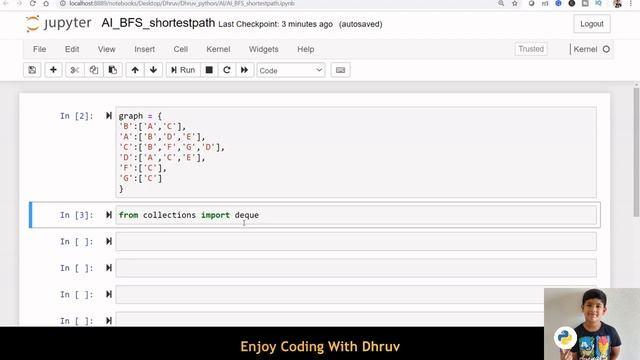
Task: Click into the graph definition code cell
Action: tap(356, 152)
